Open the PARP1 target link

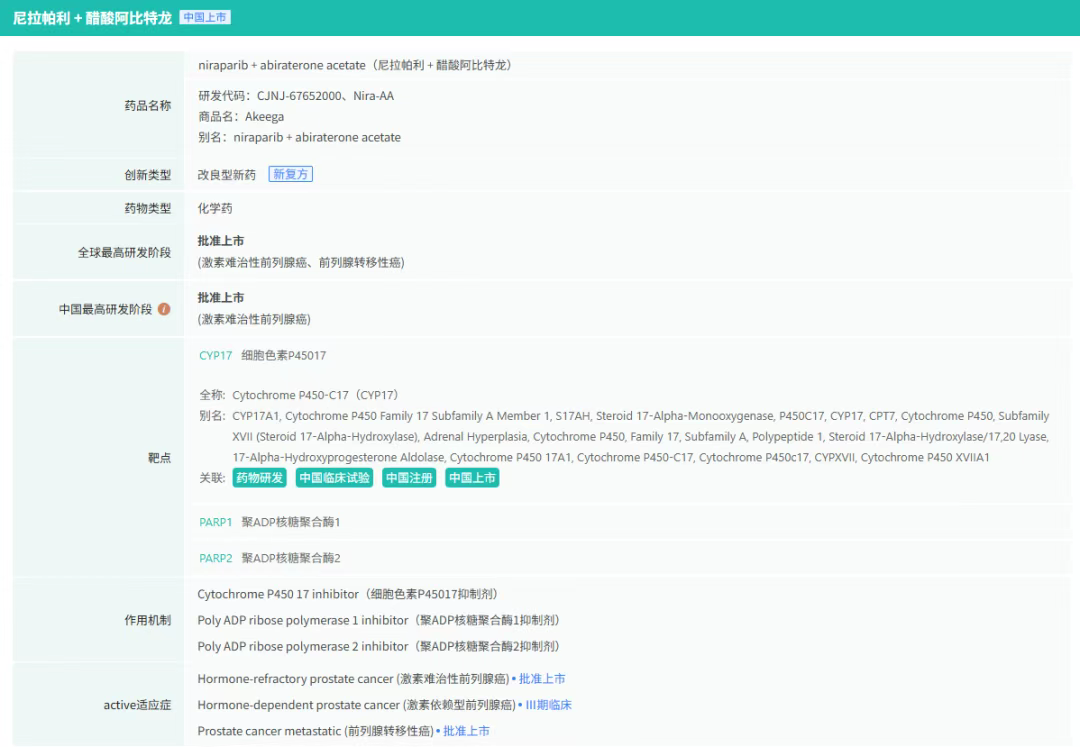pyautogui.click(x=215, y=522)
